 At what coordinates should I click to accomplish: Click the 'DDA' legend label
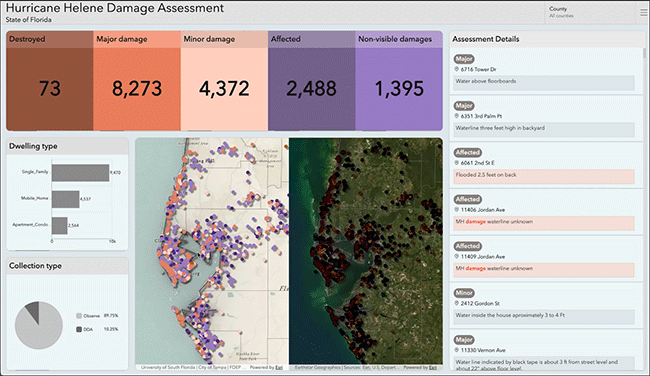coord(88,329)
